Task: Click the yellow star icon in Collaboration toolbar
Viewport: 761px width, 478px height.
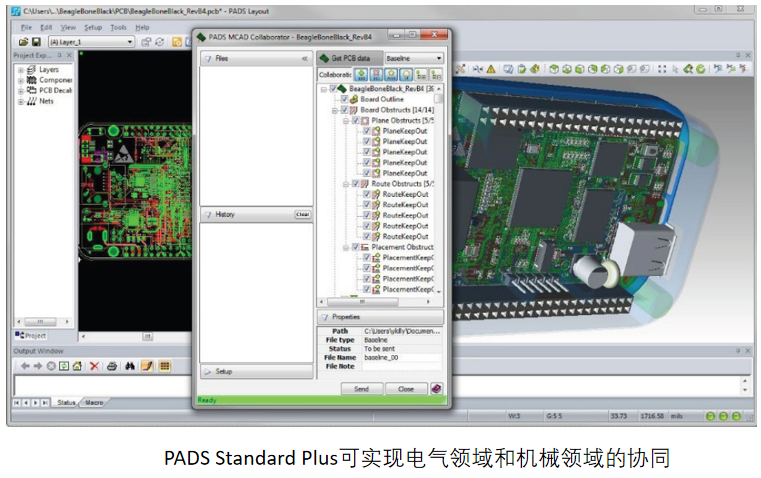Action: (391, 74)
